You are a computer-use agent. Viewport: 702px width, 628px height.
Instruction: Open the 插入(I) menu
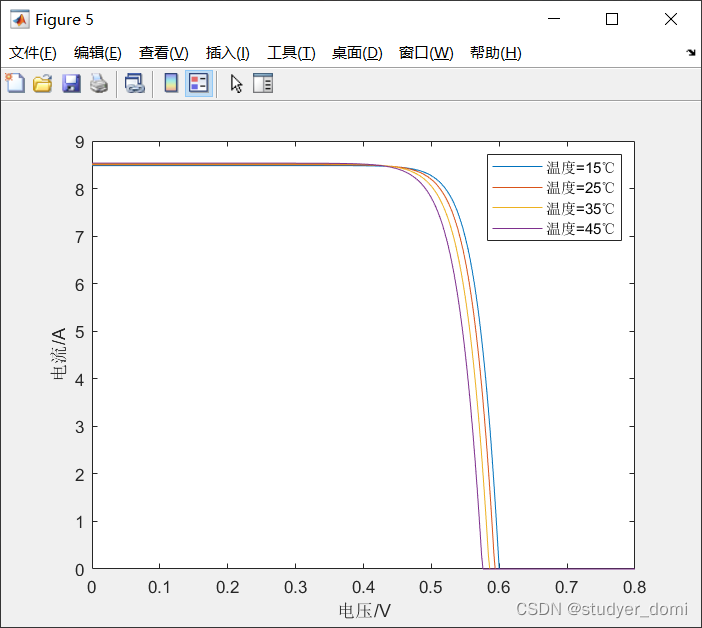[227, 53]
